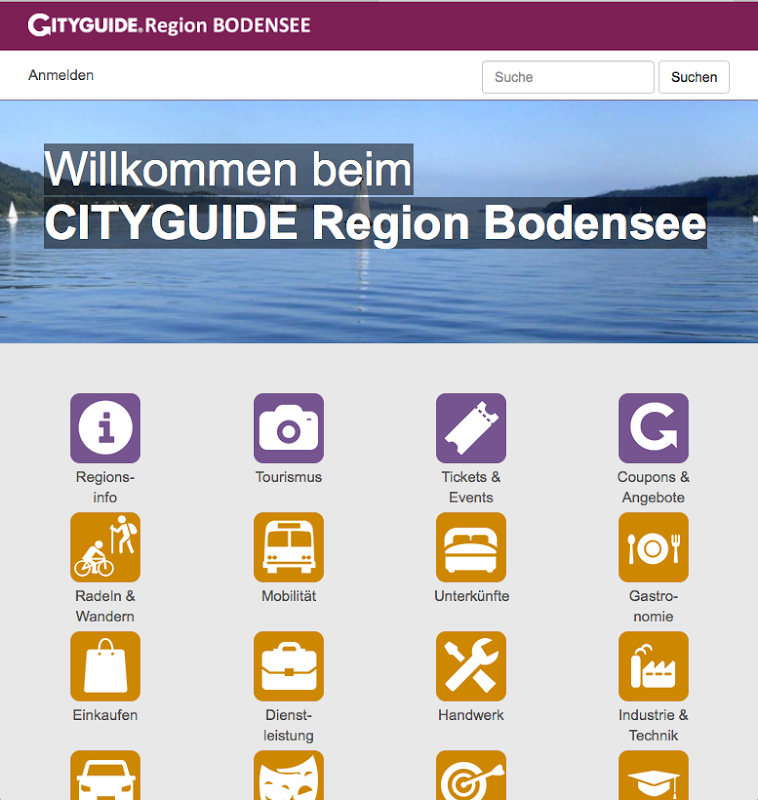Click the 'Radeln & Wandern' label text

(105, 606)
